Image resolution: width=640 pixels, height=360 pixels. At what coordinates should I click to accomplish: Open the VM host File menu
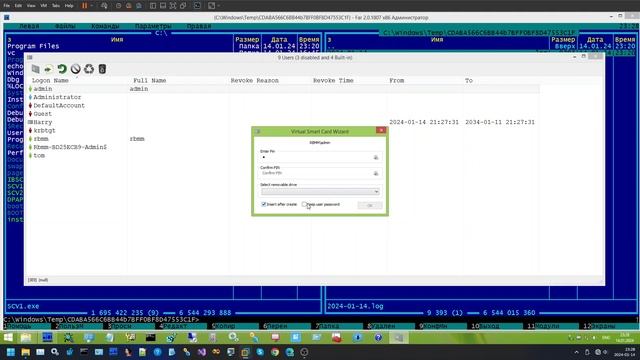coord(6,6)
